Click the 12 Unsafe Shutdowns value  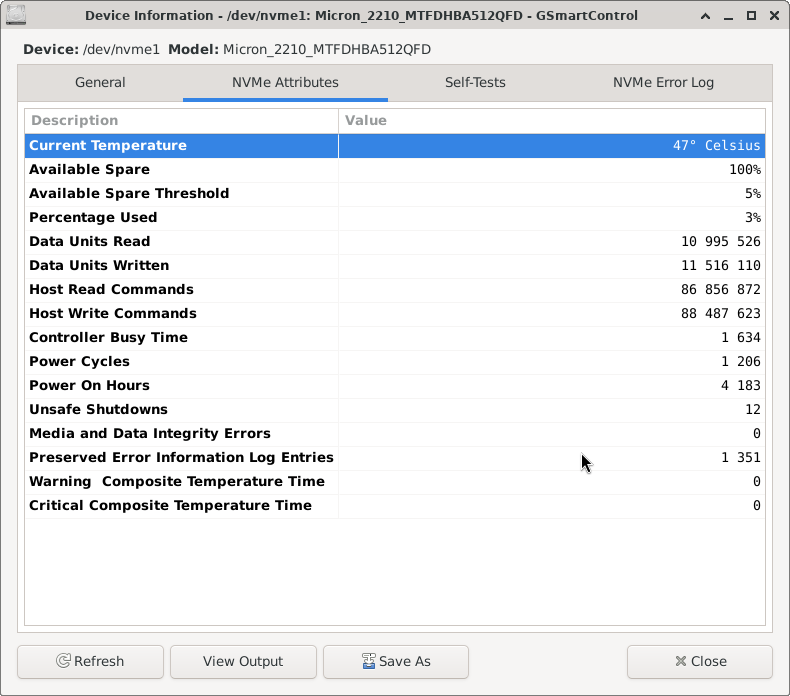tap(753, 410)
